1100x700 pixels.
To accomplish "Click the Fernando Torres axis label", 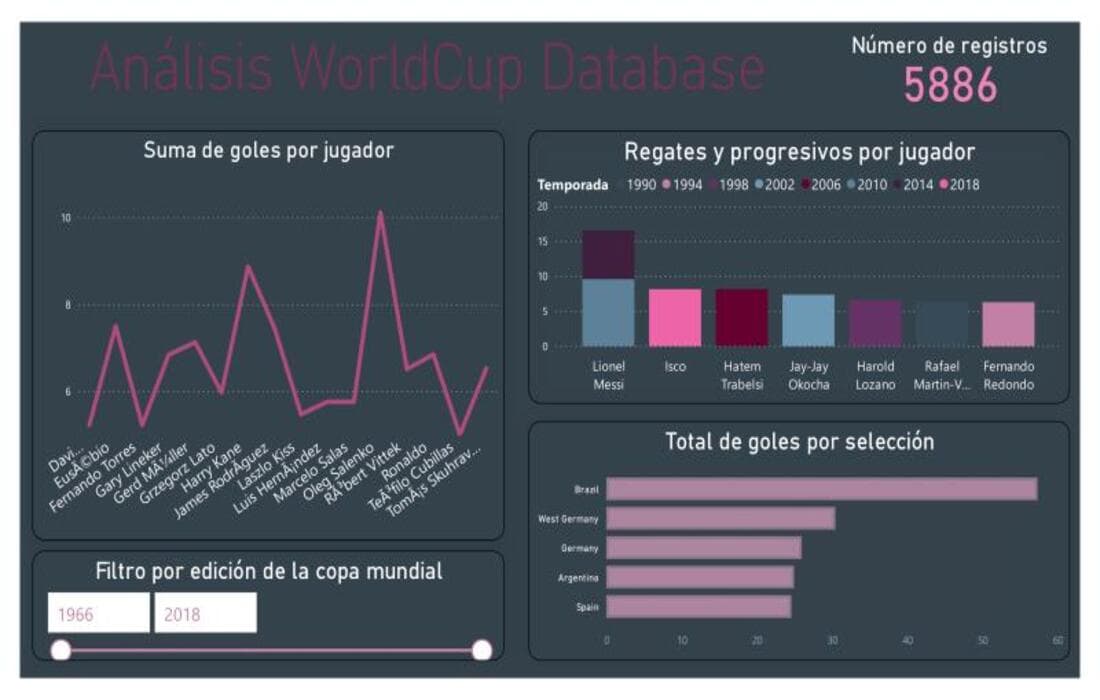I will click(92, 478).
